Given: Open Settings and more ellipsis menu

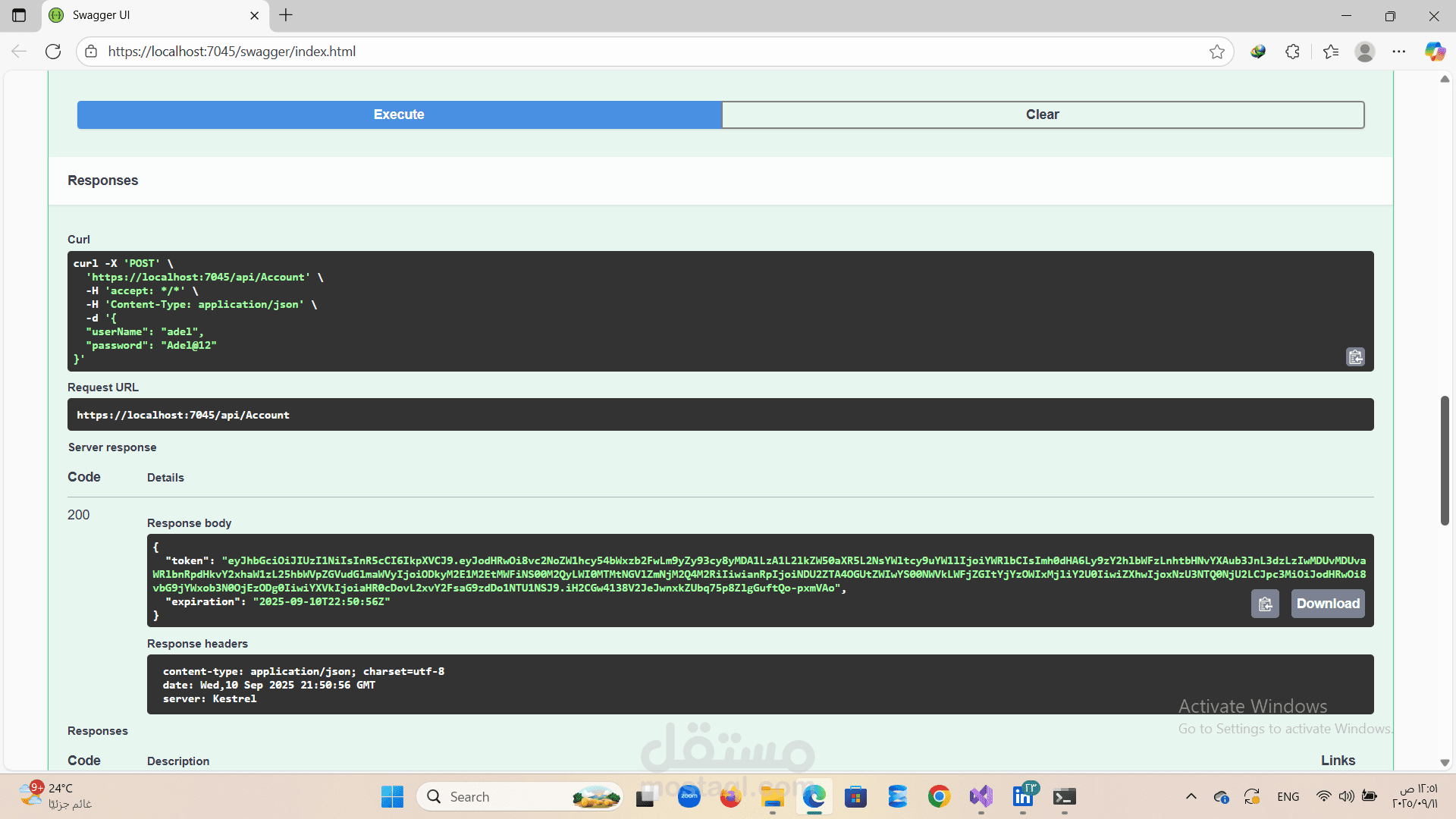Looking at the screenshot, I should click(x=1399, y=52).
